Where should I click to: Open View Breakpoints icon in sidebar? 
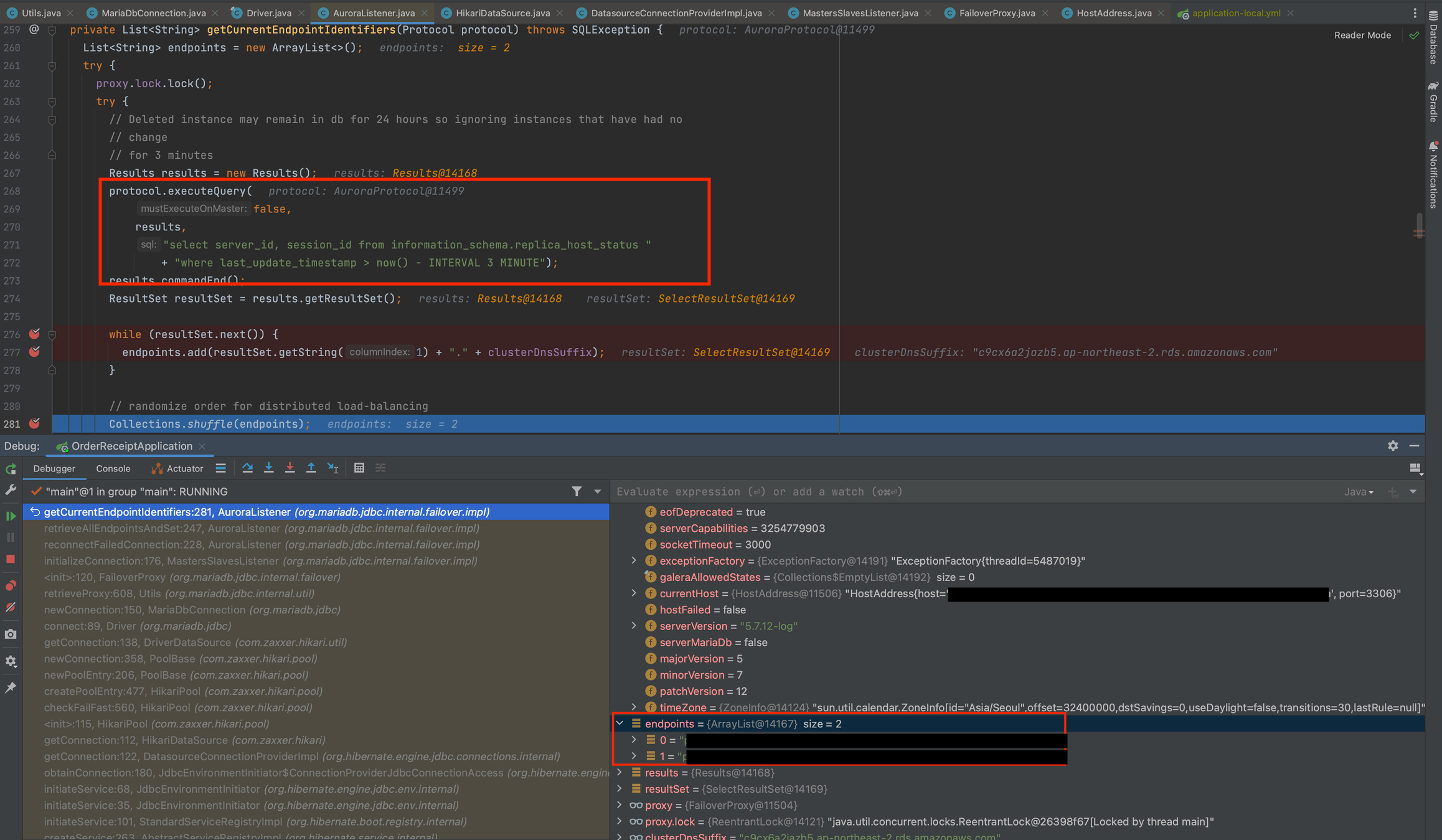11,585
